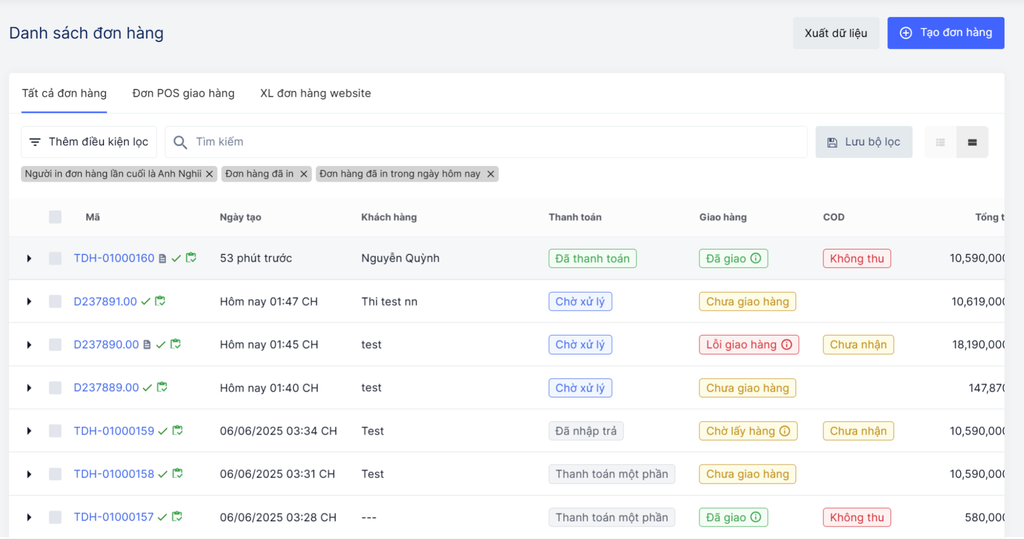Screen dimensions: 1024x539
Task: Click the printed icon beside order D237891.00
Action: coord(160,301)
